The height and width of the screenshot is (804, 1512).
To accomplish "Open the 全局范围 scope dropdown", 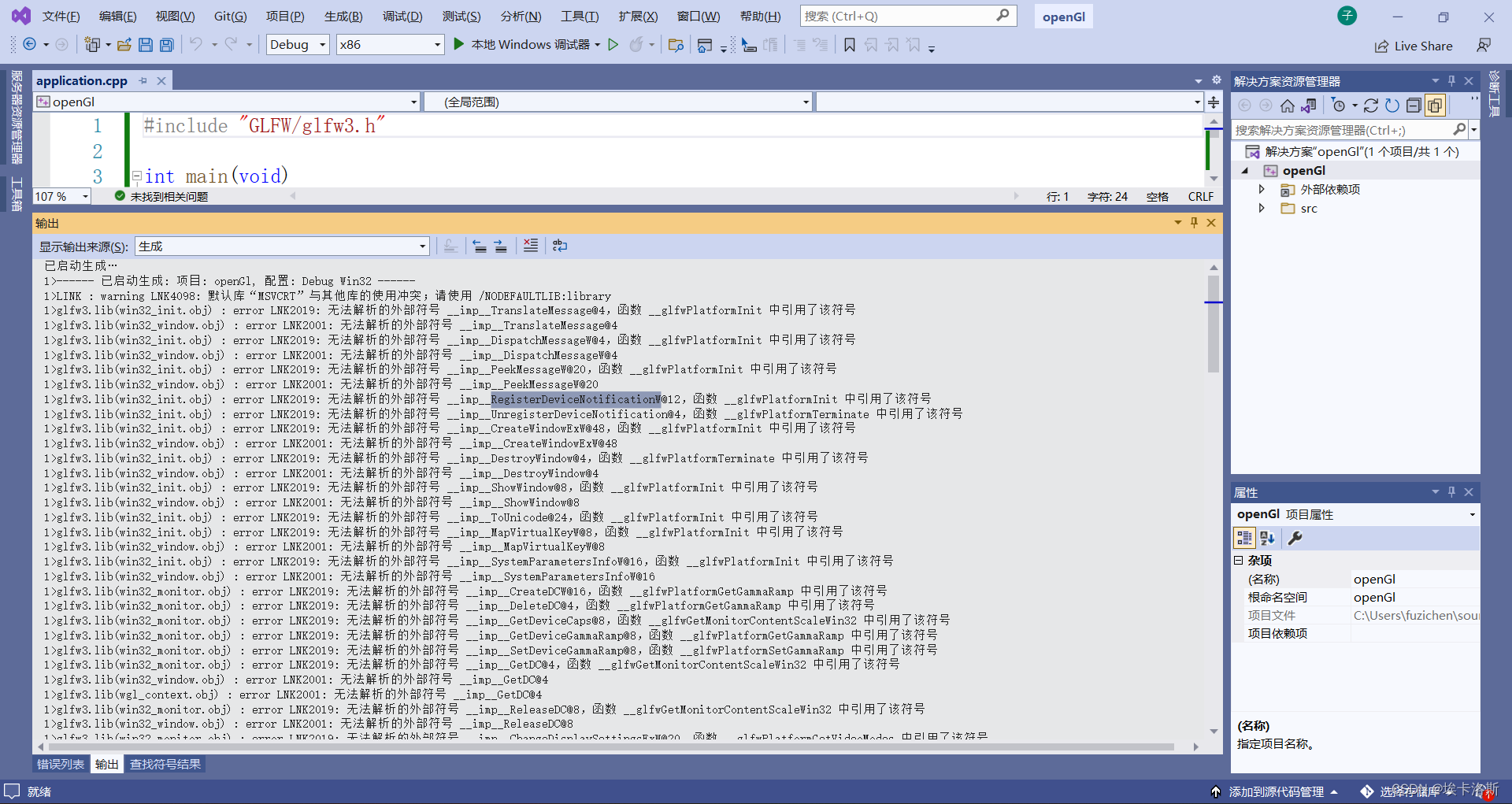I will [618, 102].
